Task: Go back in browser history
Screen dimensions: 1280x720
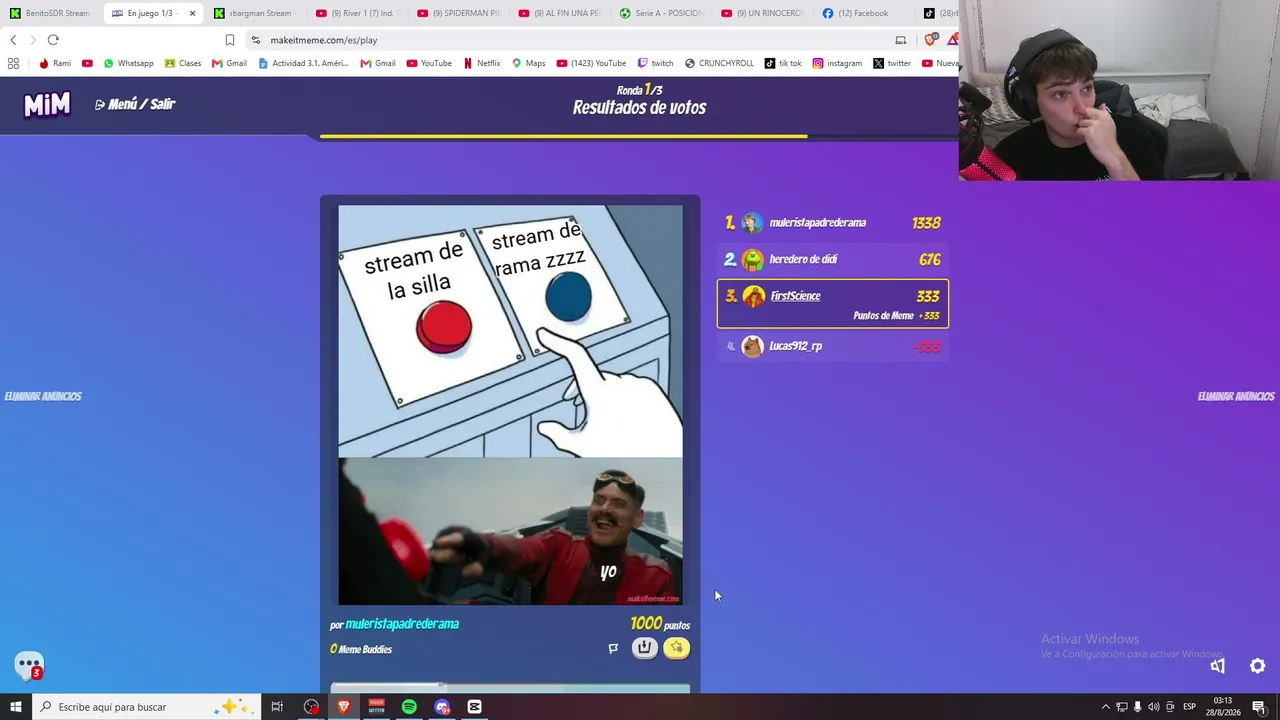Action: [13, 40]
